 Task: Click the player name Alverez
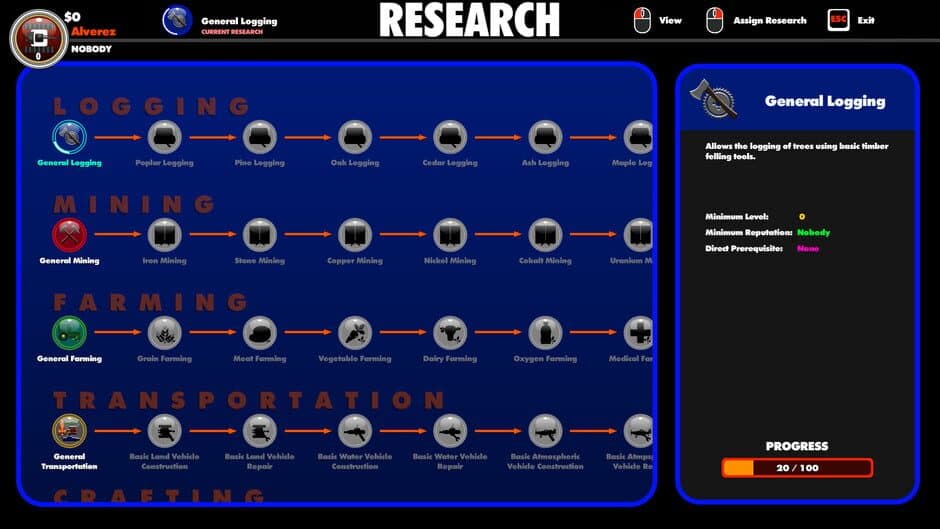[x=94, y=31]
